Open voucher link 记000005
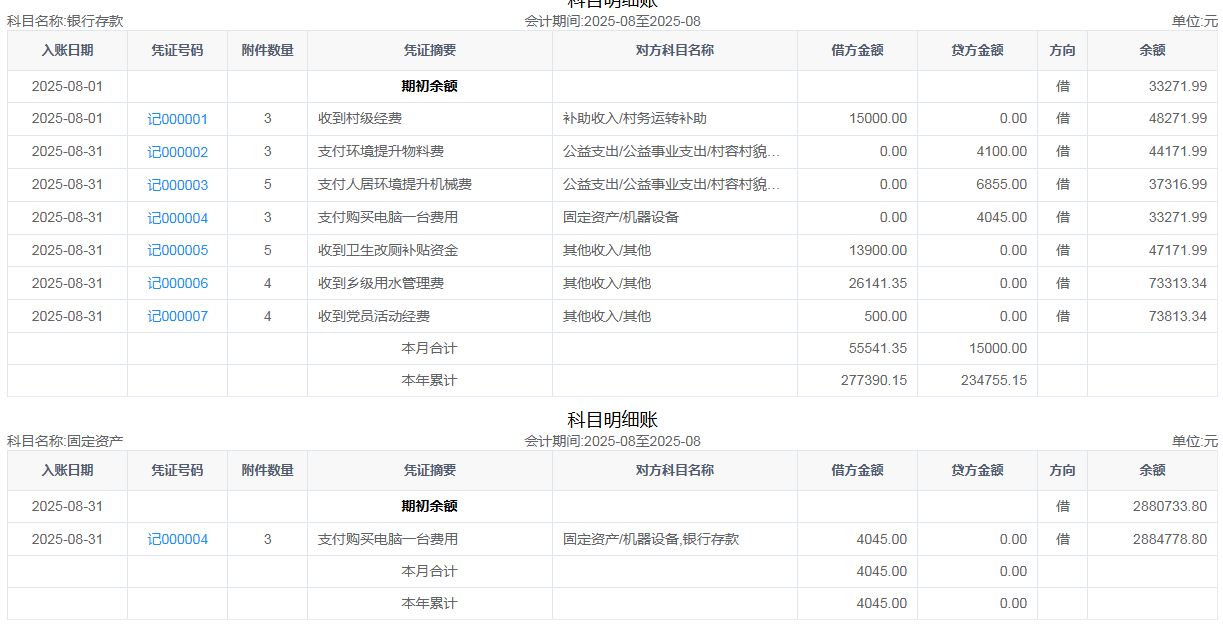The height and width of the screenshot is (643, 1223). pyautogui.click(x=177, y=251)
